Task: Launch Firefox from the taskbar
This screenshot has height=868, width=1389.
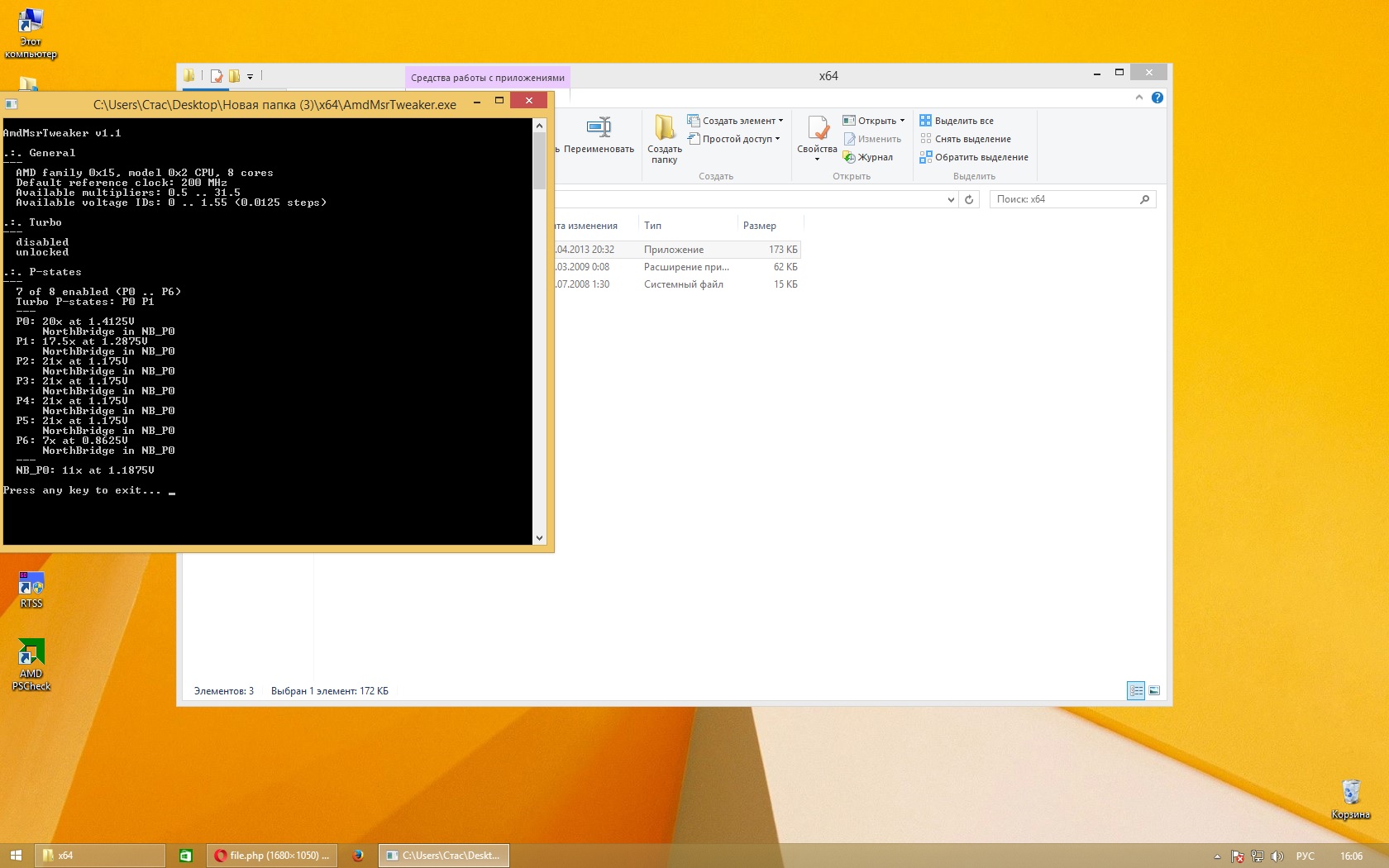Action: (x=358, y=856)
